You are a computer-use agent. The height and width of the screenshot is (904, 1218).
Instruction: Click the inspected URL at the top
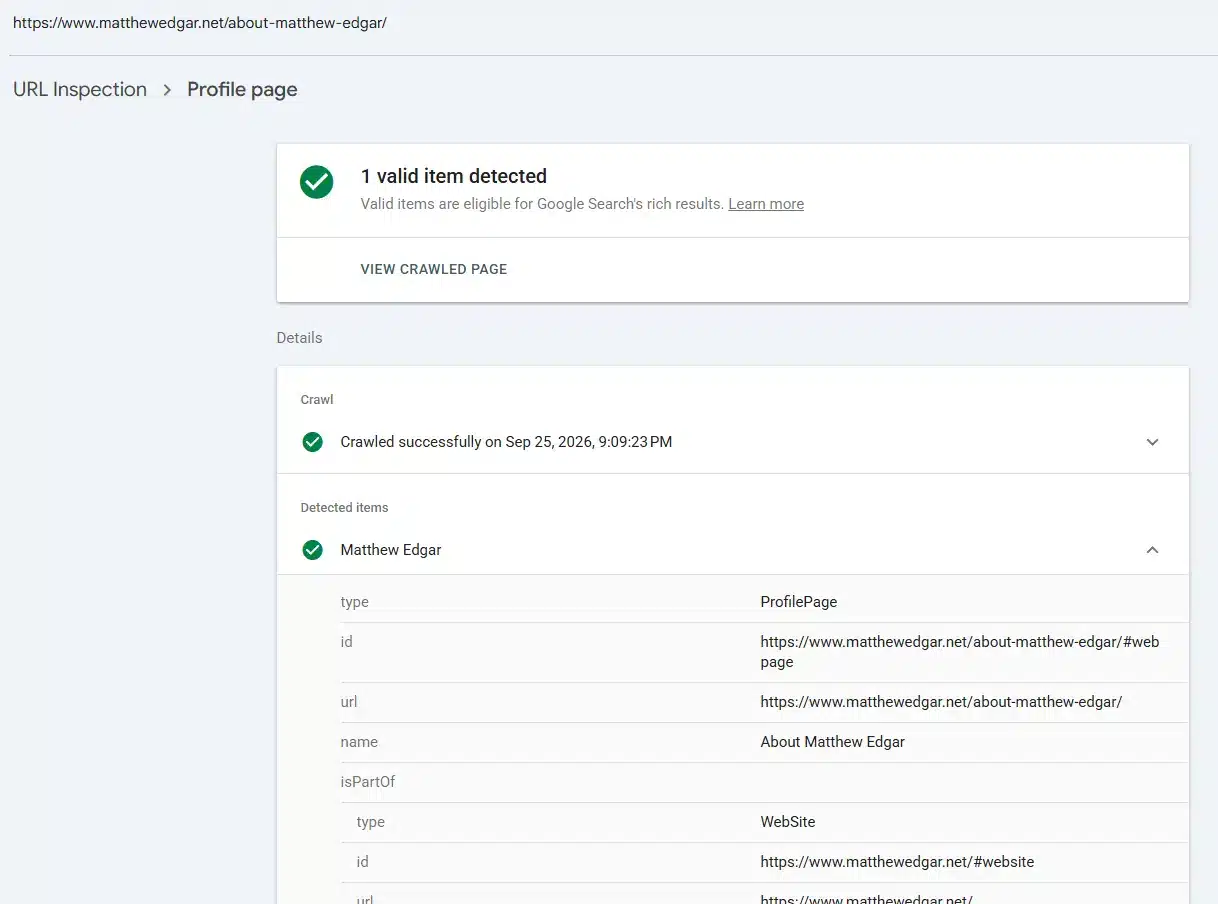[x=200, y=22]
